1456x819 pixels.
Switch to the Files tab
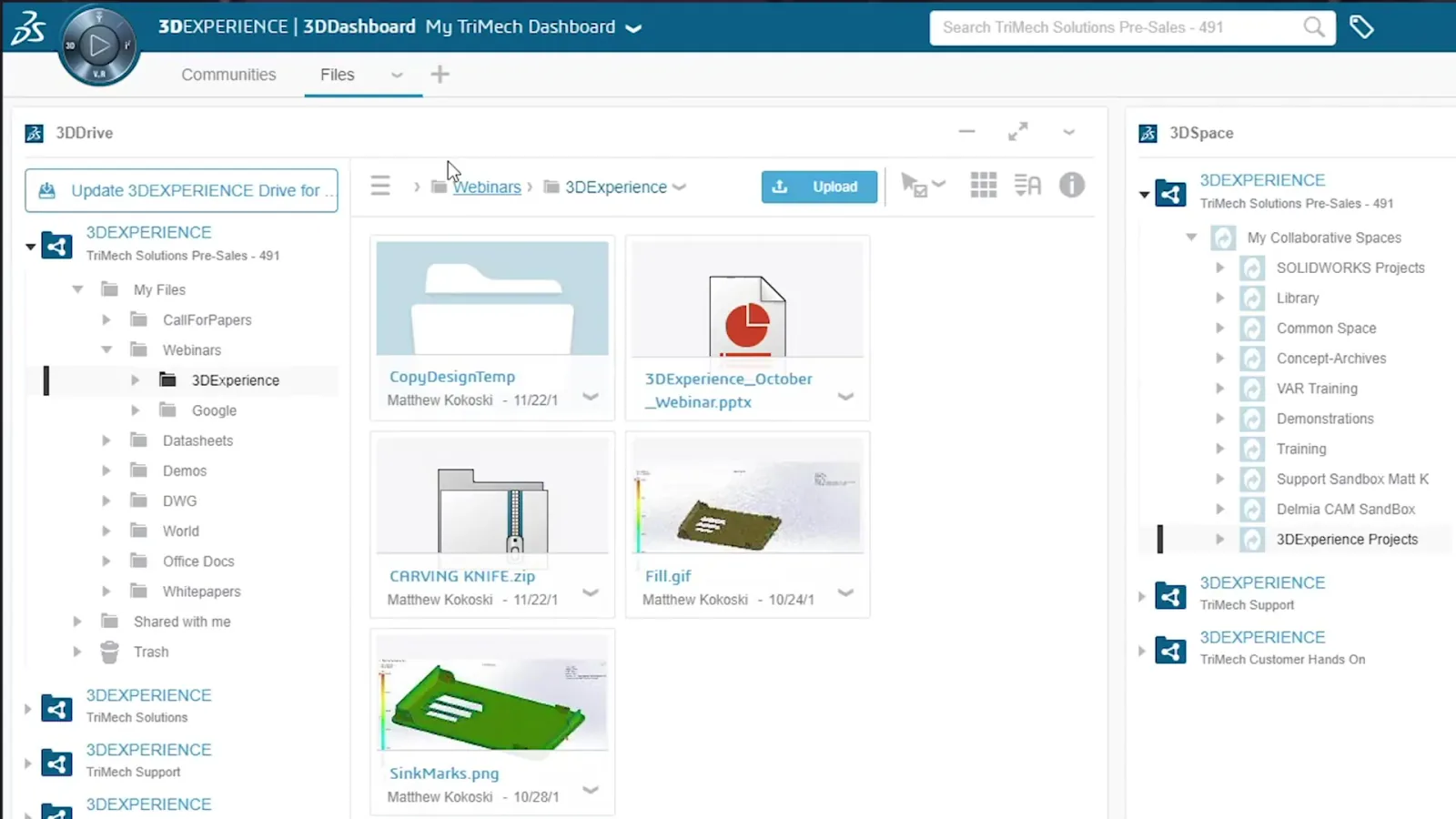point(337,75)
